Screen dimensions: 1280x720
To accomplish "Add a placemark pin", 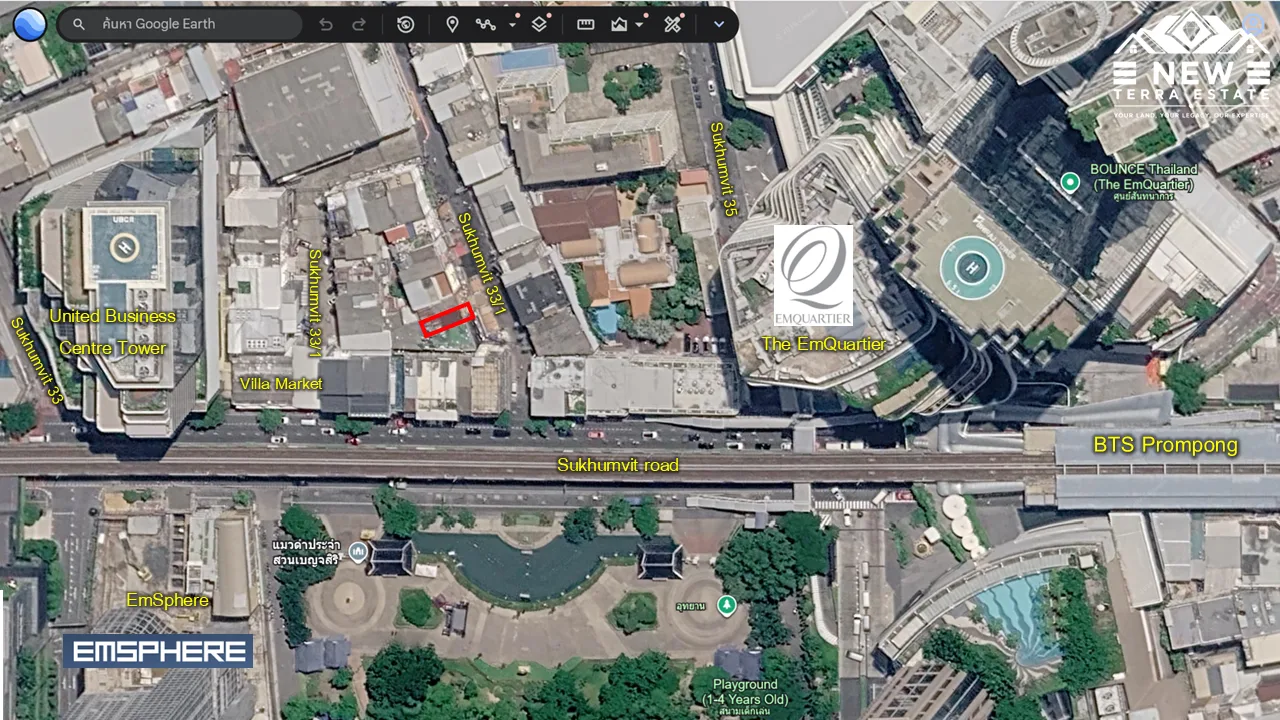I will point(452,24).
